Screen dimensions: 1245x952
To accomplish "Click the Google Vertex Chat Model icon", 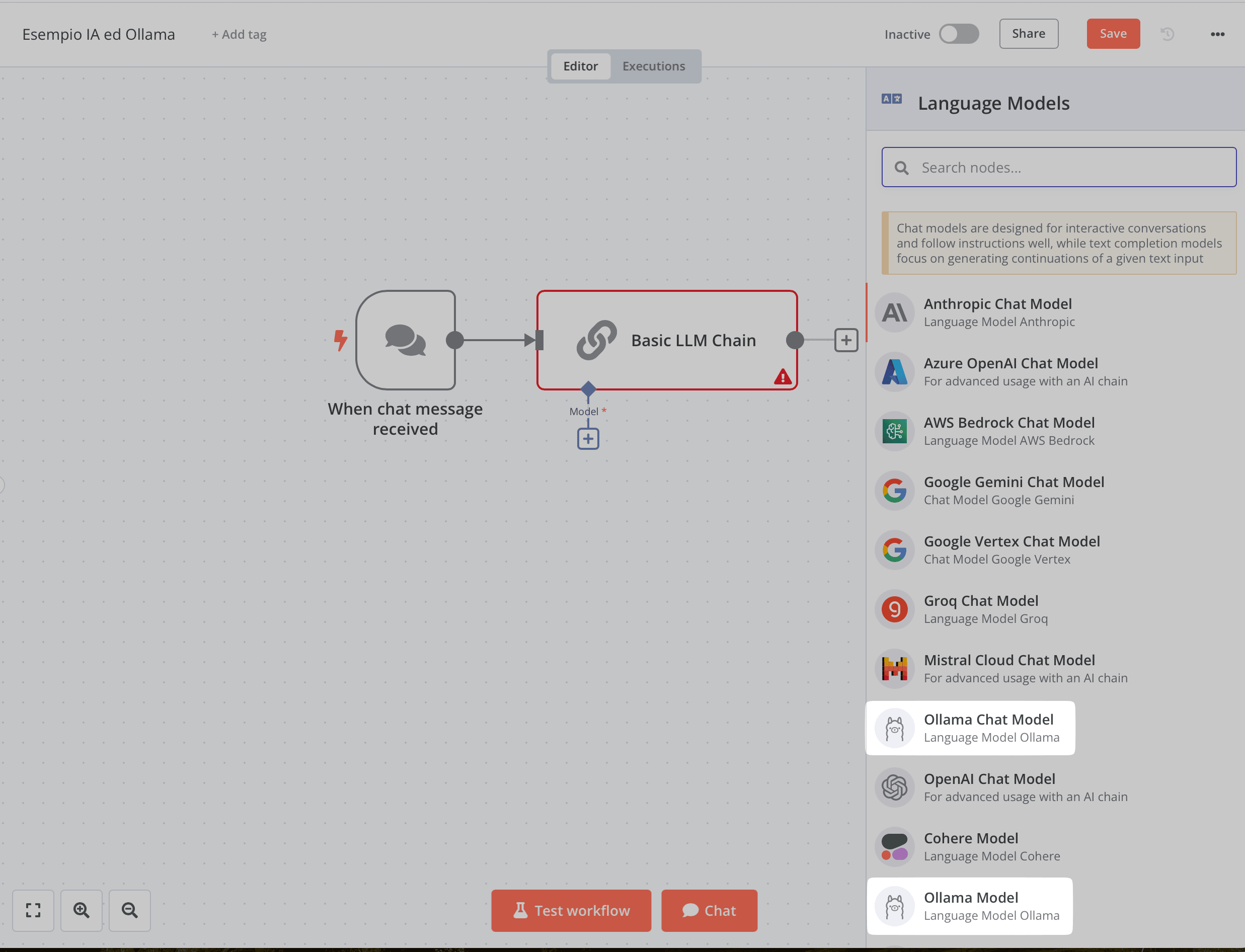I will pyautogui.click(x=894, y=550).
